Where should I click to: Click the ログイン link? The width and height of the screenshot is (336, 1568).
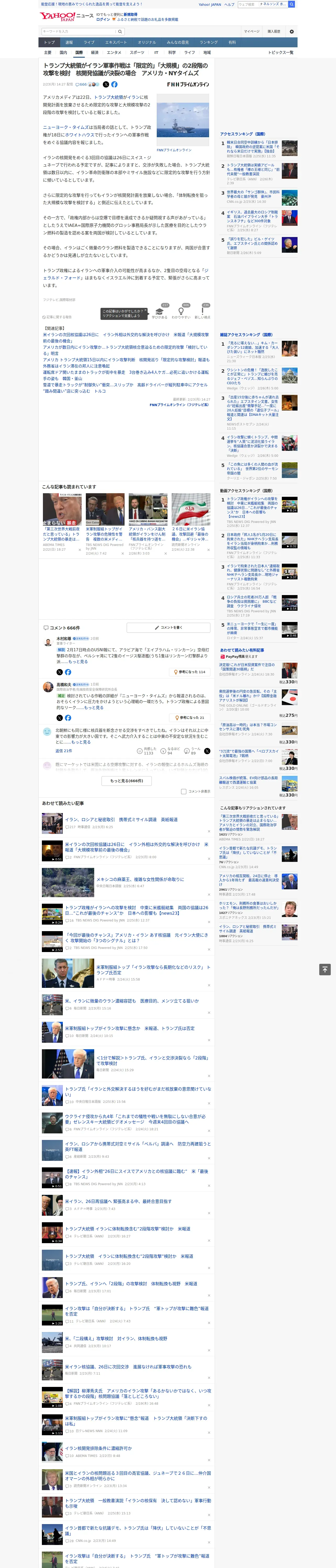click(x=103, y=20)
